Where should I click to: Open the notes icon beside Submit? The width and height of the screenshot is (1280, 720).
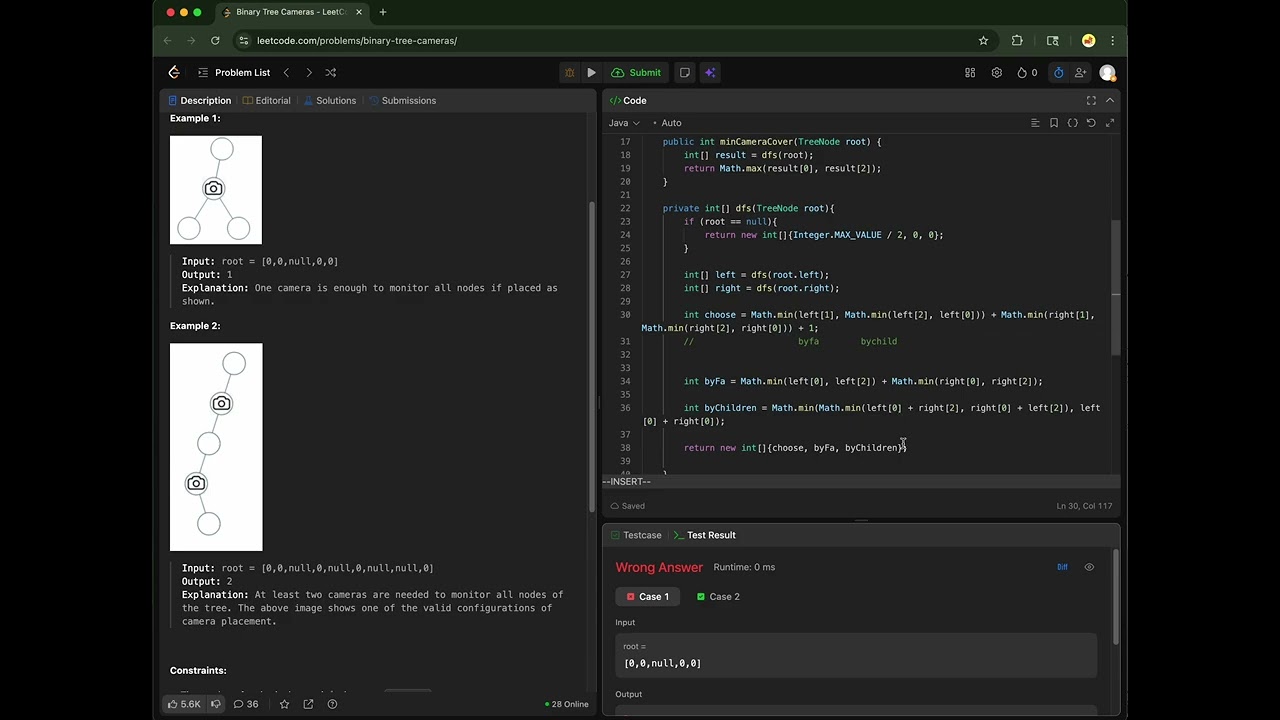(x=685, y=72)
